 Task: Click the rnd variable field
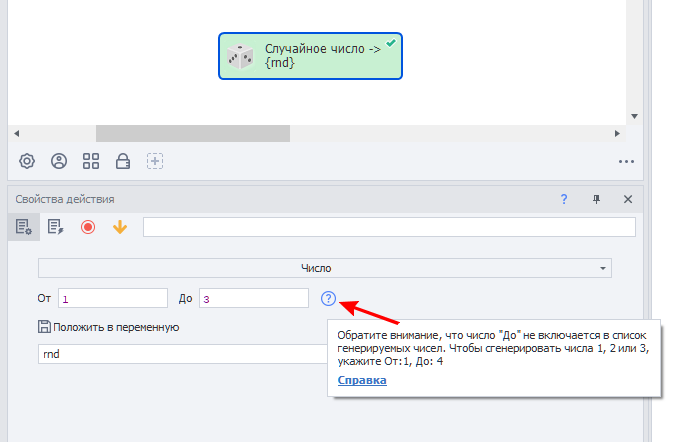click(182, 354)
